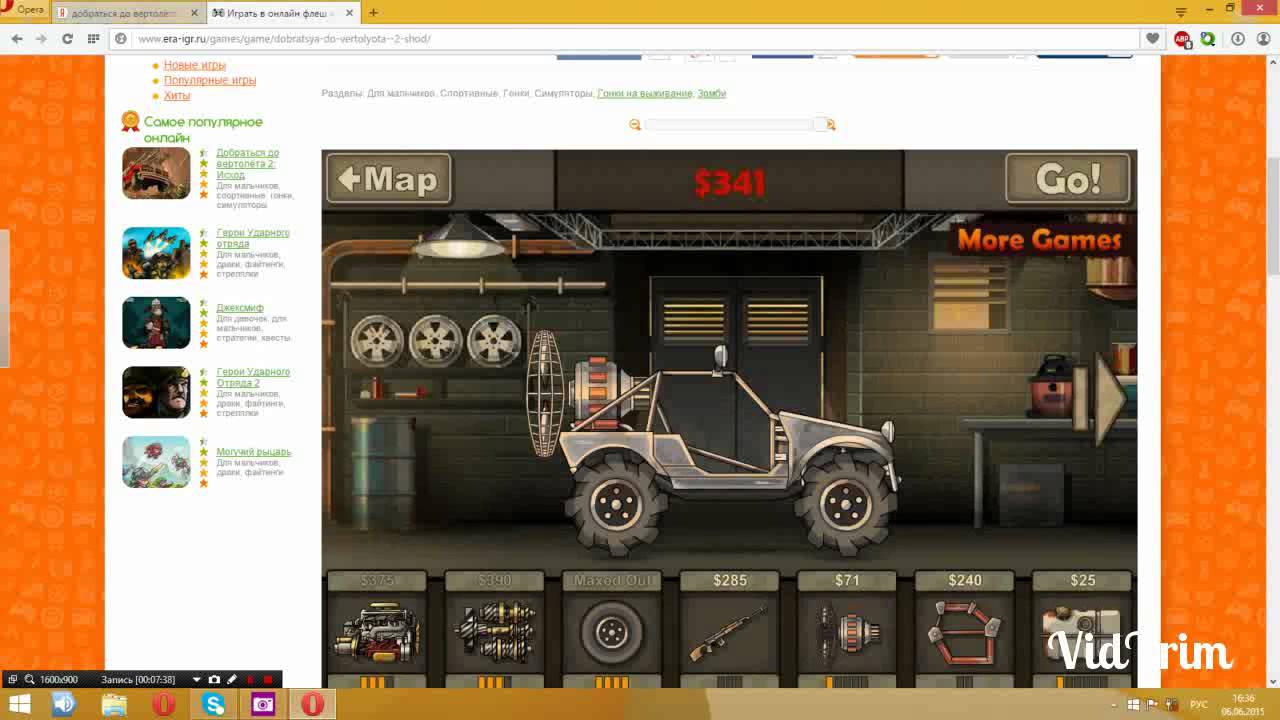
Task: Go back to the previous page
Action: click(17, 39)
